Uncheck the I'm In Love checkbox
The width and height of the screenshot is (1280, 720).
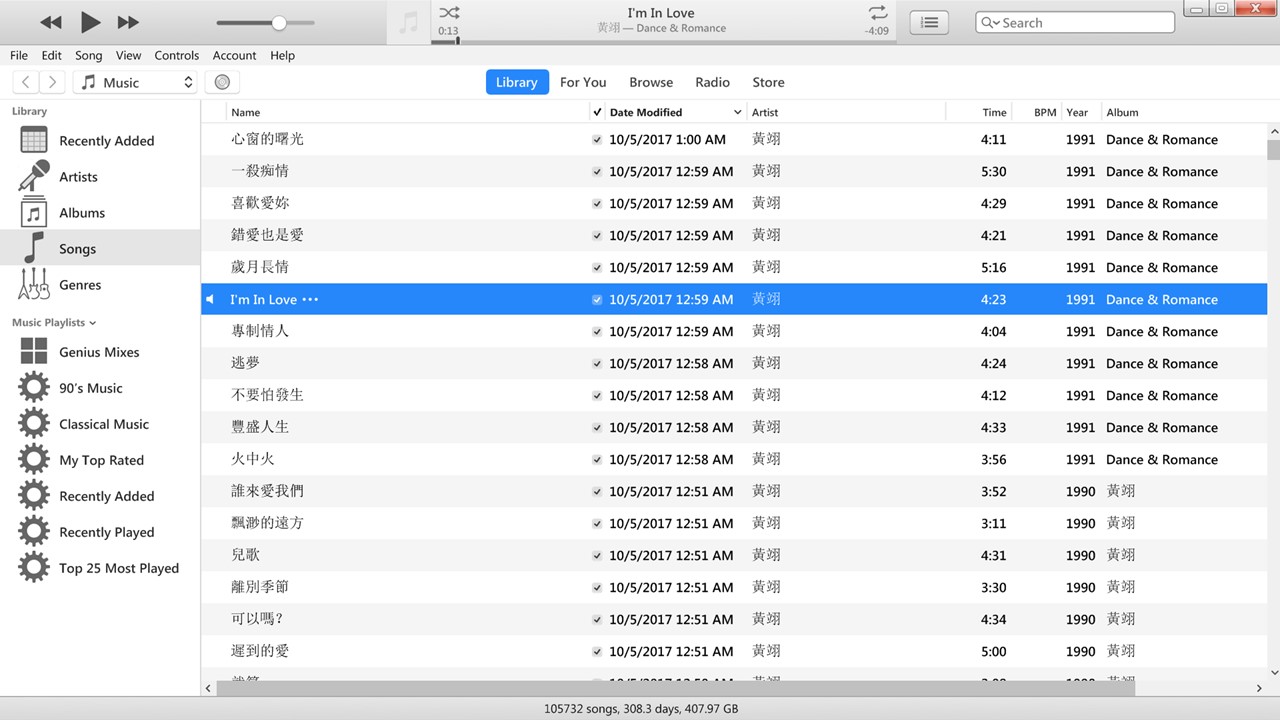point(597,300)
